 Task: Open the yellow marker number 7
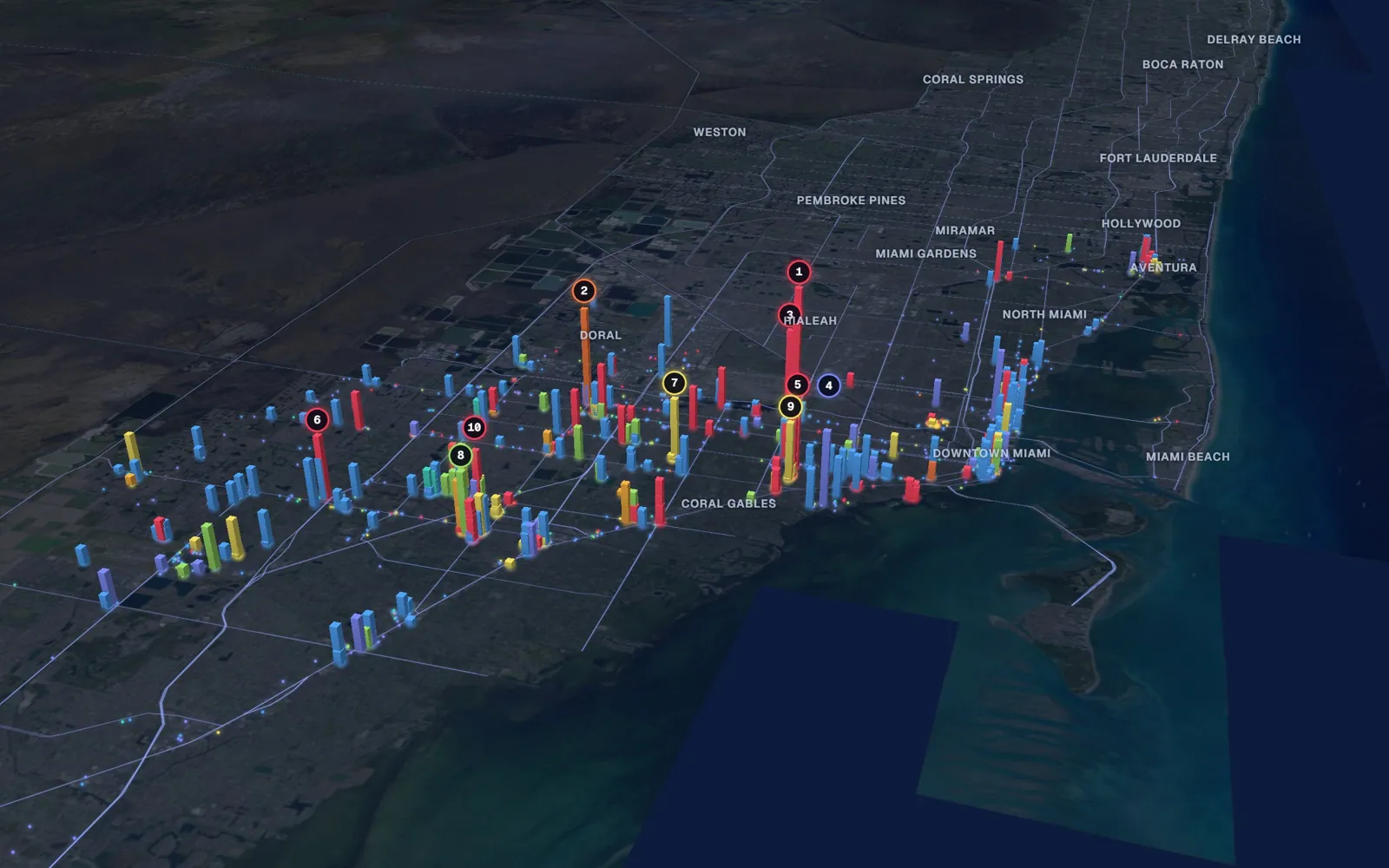point(674,383)
